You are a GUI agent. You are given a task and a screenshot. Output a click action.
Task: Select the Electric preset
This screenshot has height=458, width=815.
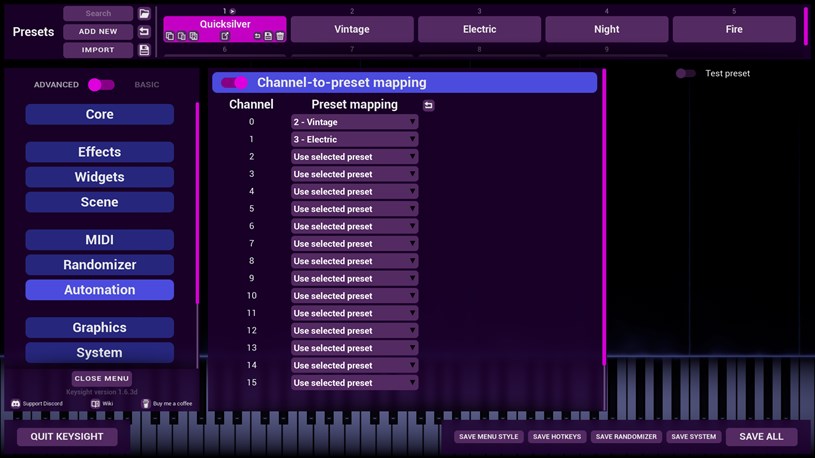479,29
